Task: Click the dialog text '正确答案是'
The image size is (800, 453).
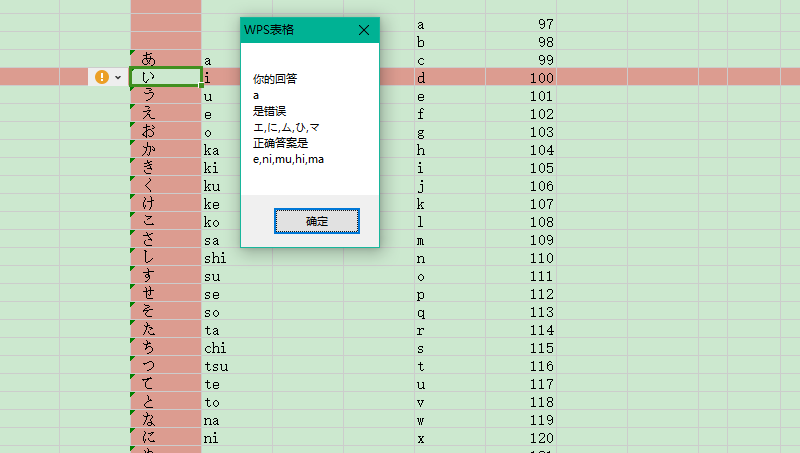Action: (281, 143)
